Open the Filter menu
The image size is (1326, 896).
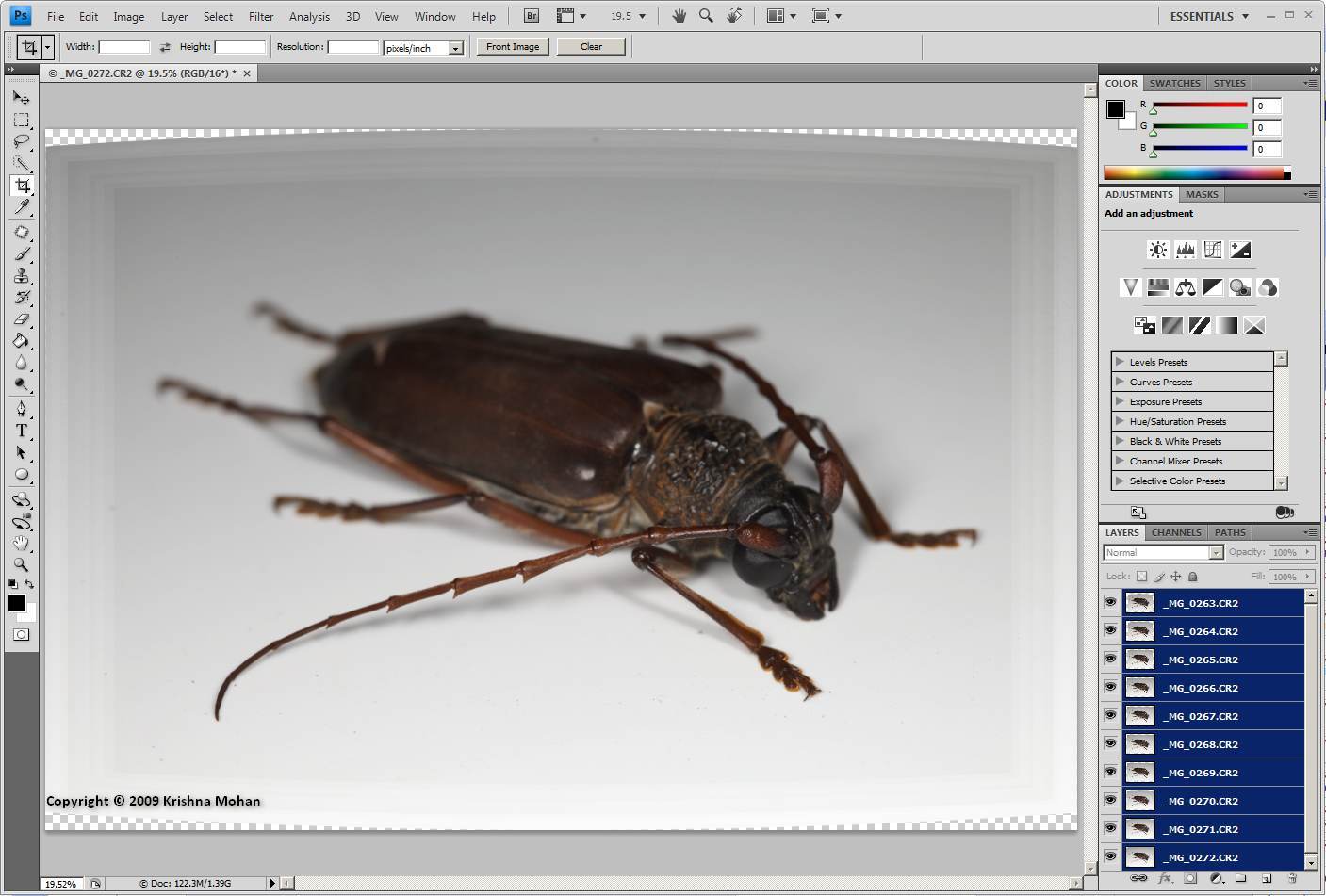coord(261,16)
